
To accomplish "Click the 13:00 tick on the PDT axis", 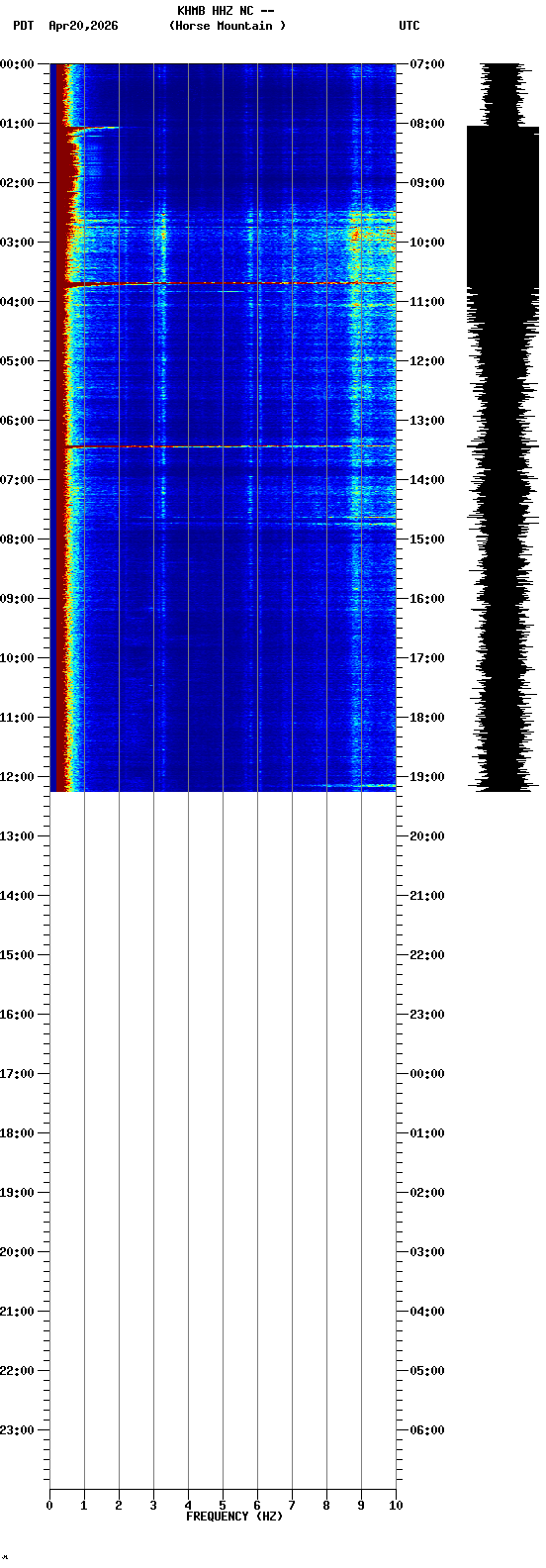I will point(18,836).
